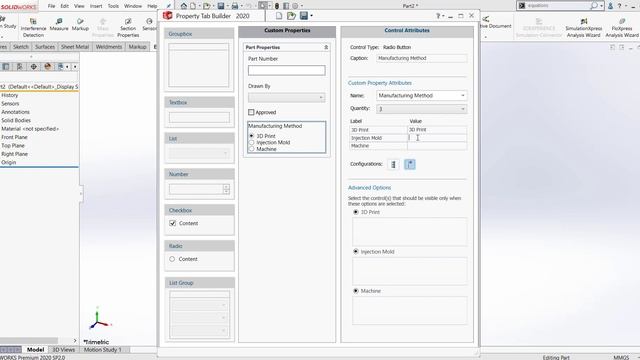Select the Measure tool

59,24
